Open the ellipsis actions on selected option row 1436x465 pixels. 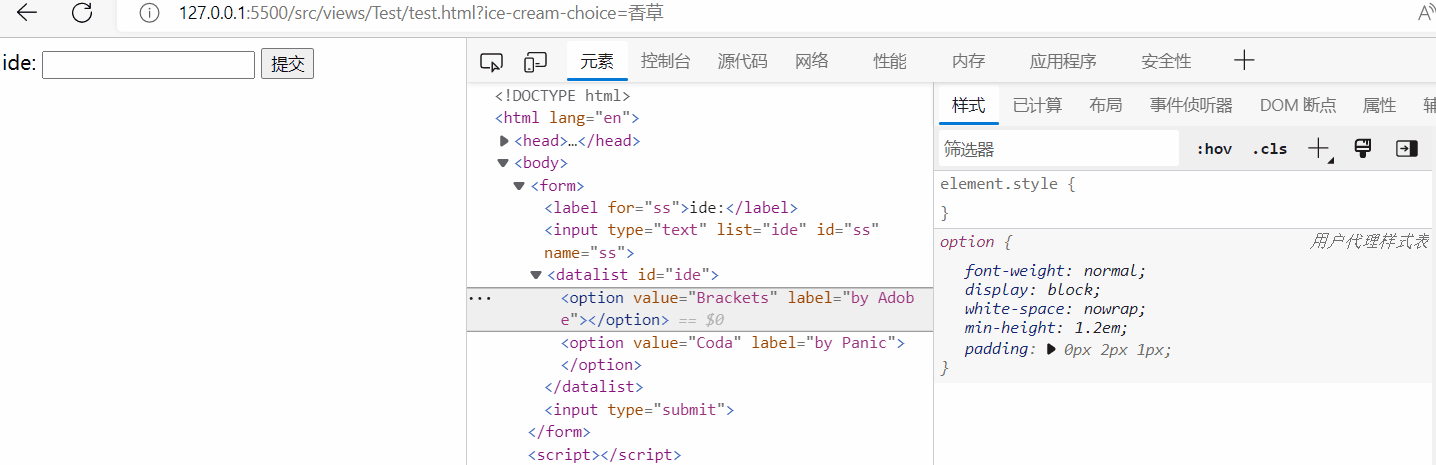click(480, 298)
